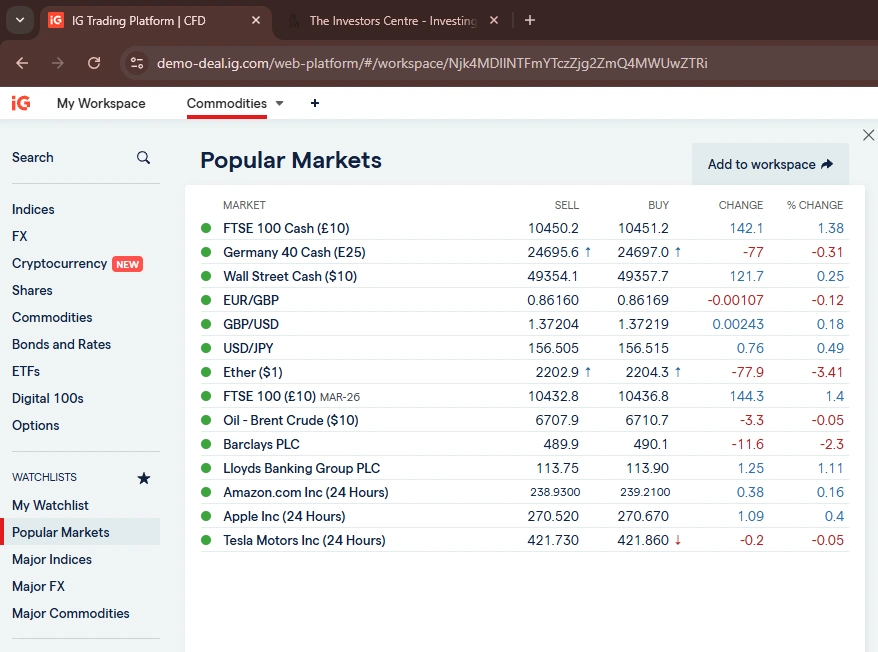Add a new workspace via the plus icon

(315, 103)
